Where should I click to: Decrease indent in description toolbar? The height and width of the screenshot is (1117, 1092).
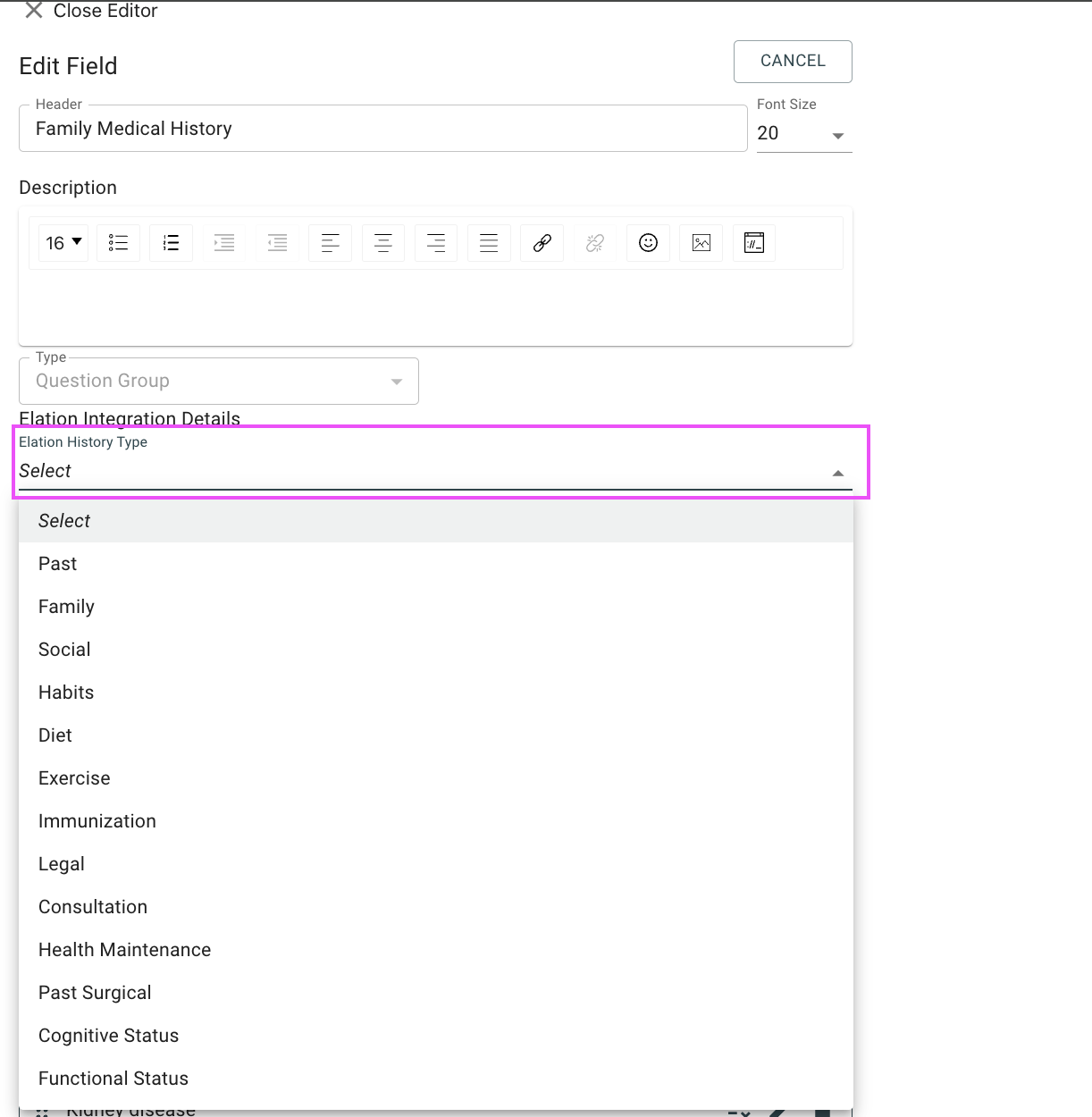point(277,243)
